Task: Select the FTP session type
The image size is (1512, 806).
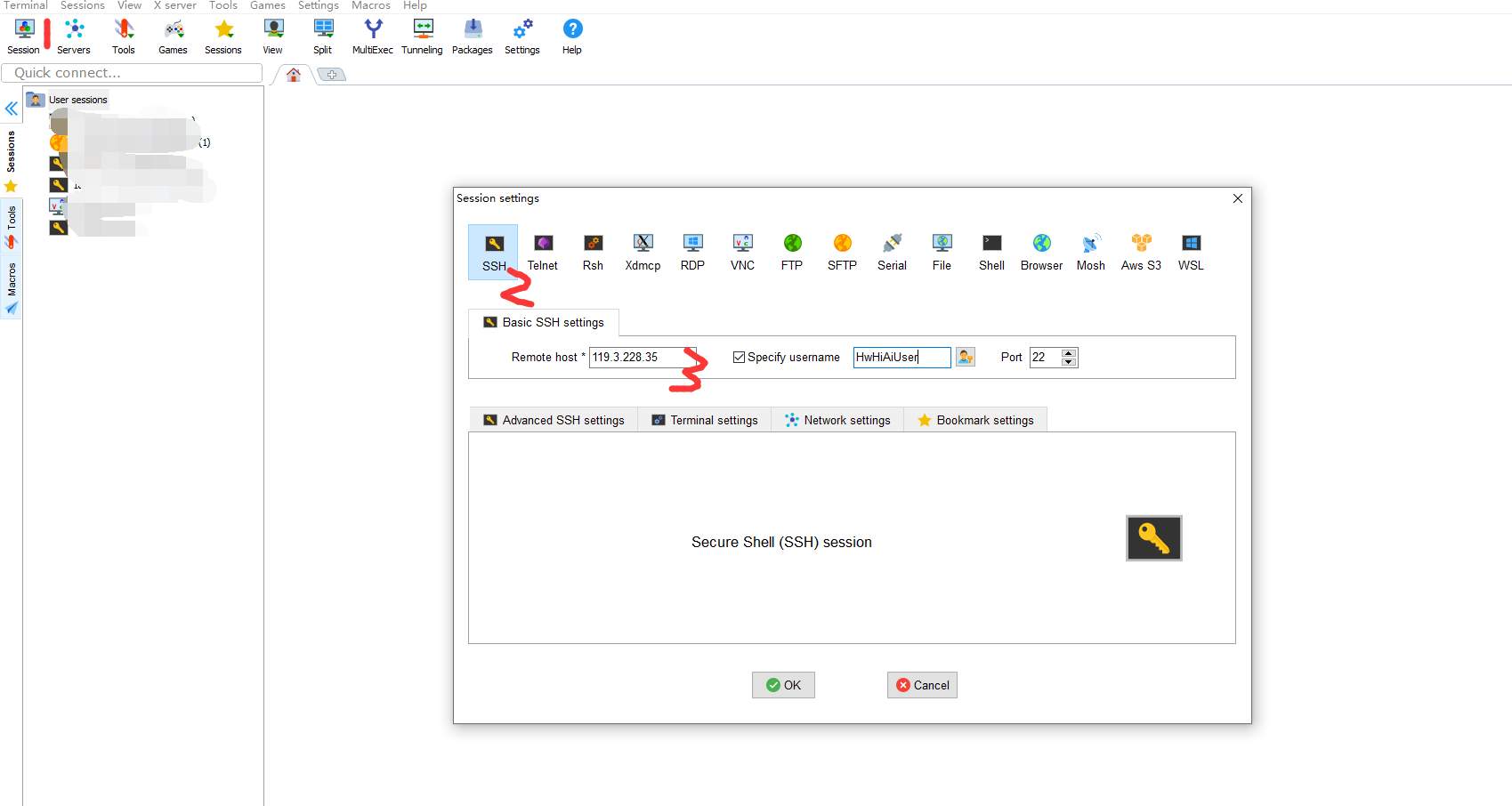Action: [792, 253]
